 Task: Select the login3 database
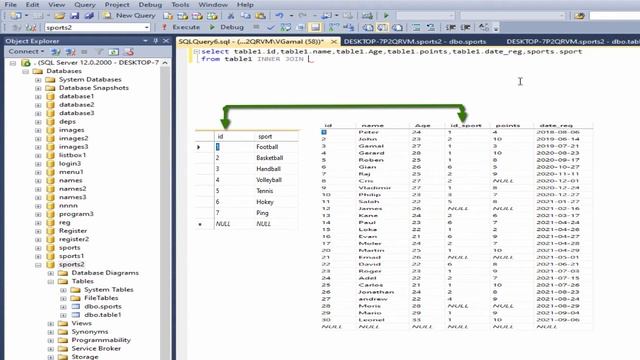tap(70, 164)
